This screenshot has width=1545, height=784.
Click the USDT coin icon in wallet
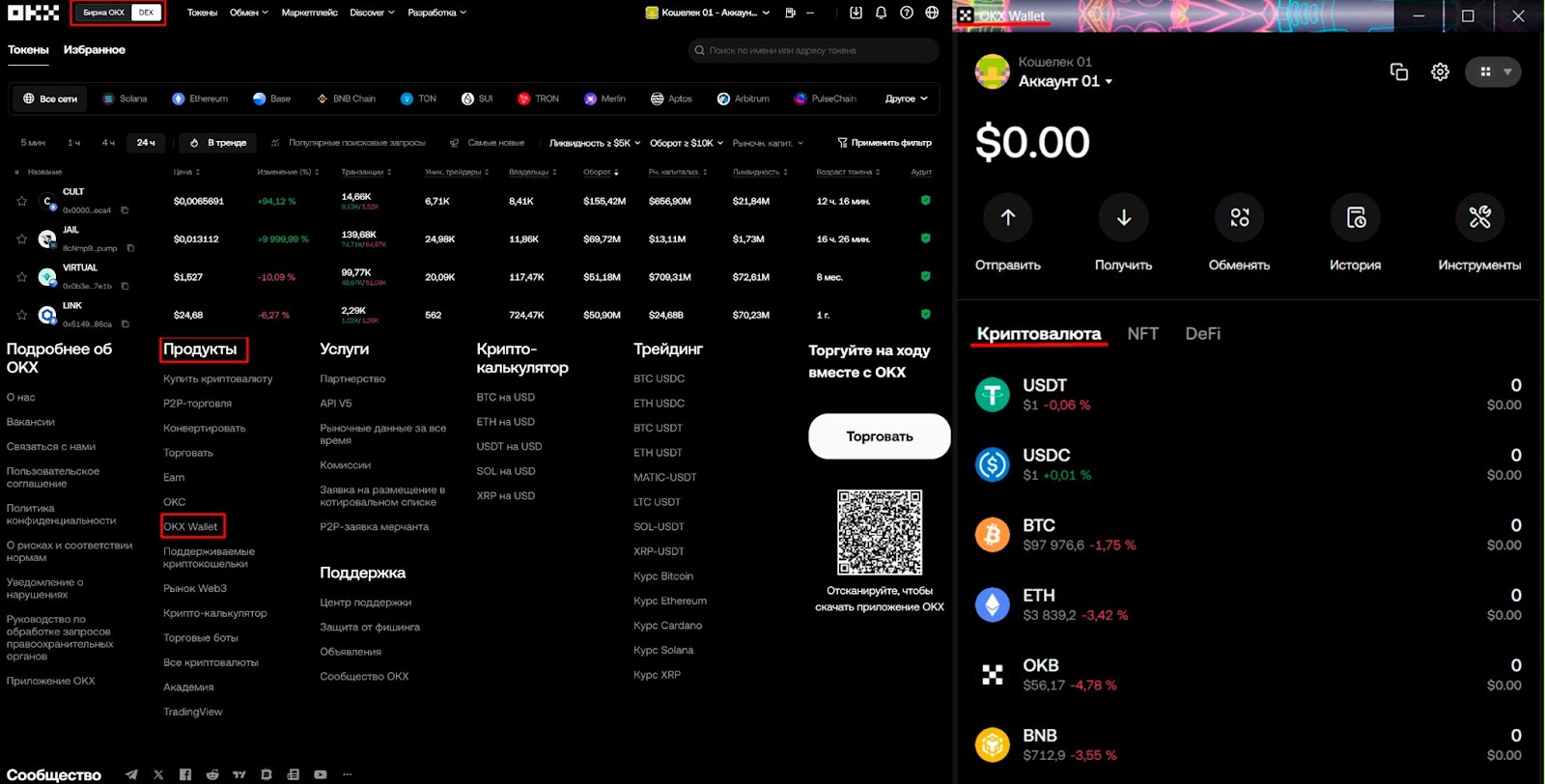[992, 394]
